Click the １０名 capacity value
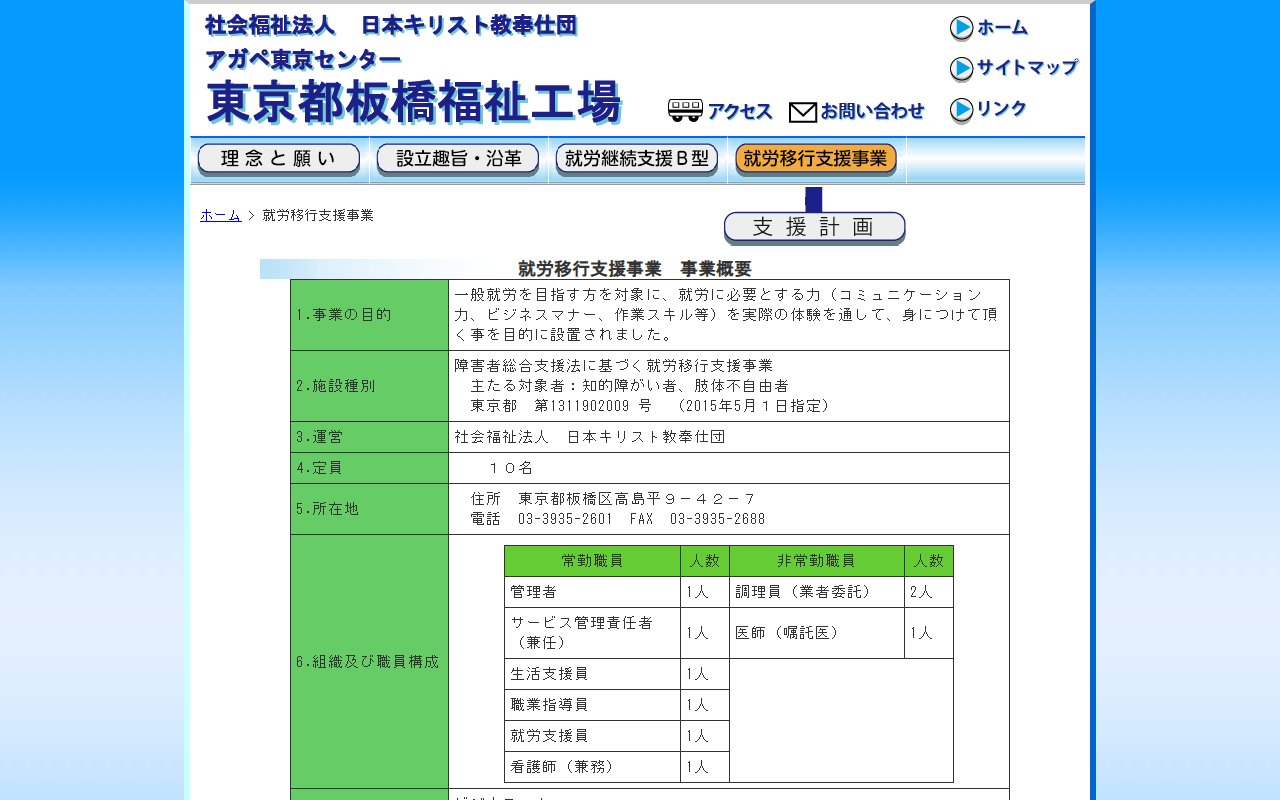Viewport: 1280px width, 800px height. click(511, 468)
